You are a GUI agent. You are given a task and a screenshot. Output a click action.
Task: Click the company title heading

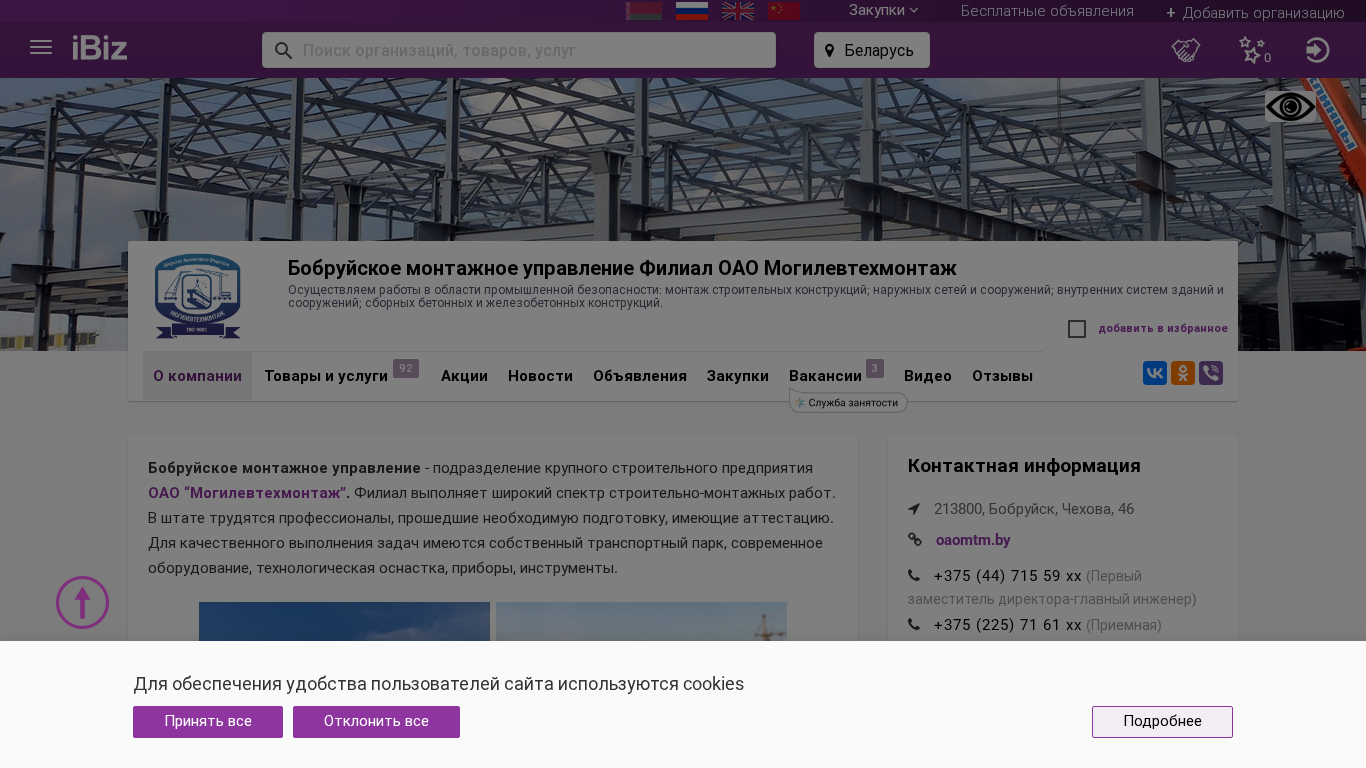tap(622, 268)
